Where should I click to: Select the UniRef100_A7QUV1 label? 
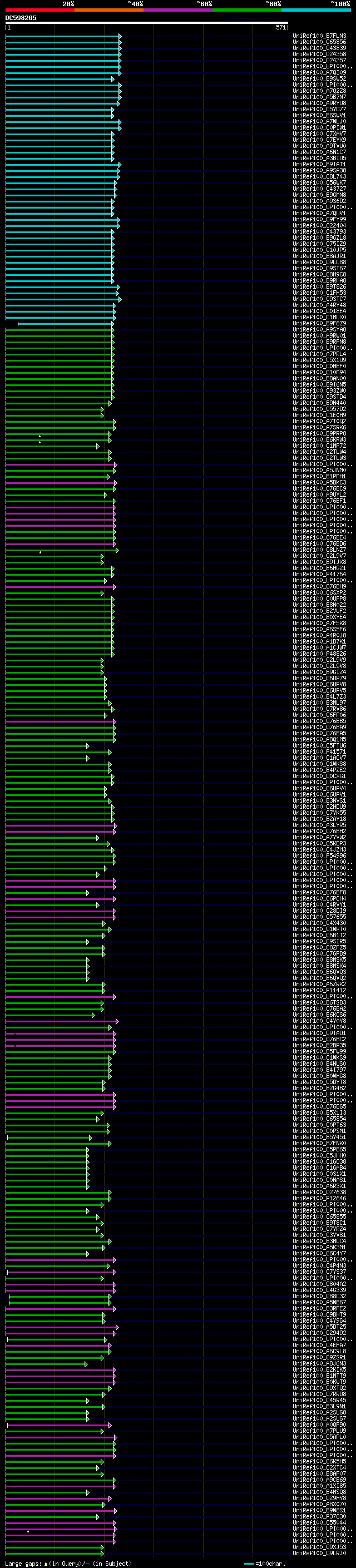click(319, 213)
